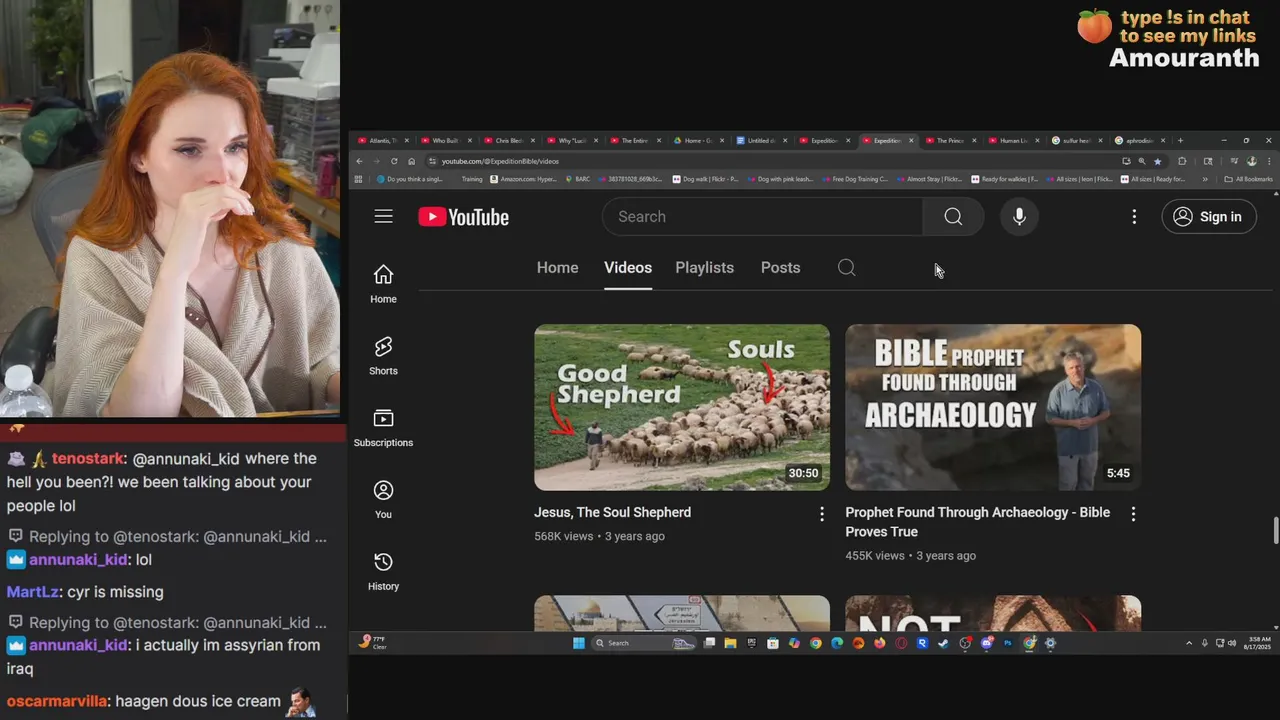
Task: Select the channel Videos tab
Action: point(628,268)
